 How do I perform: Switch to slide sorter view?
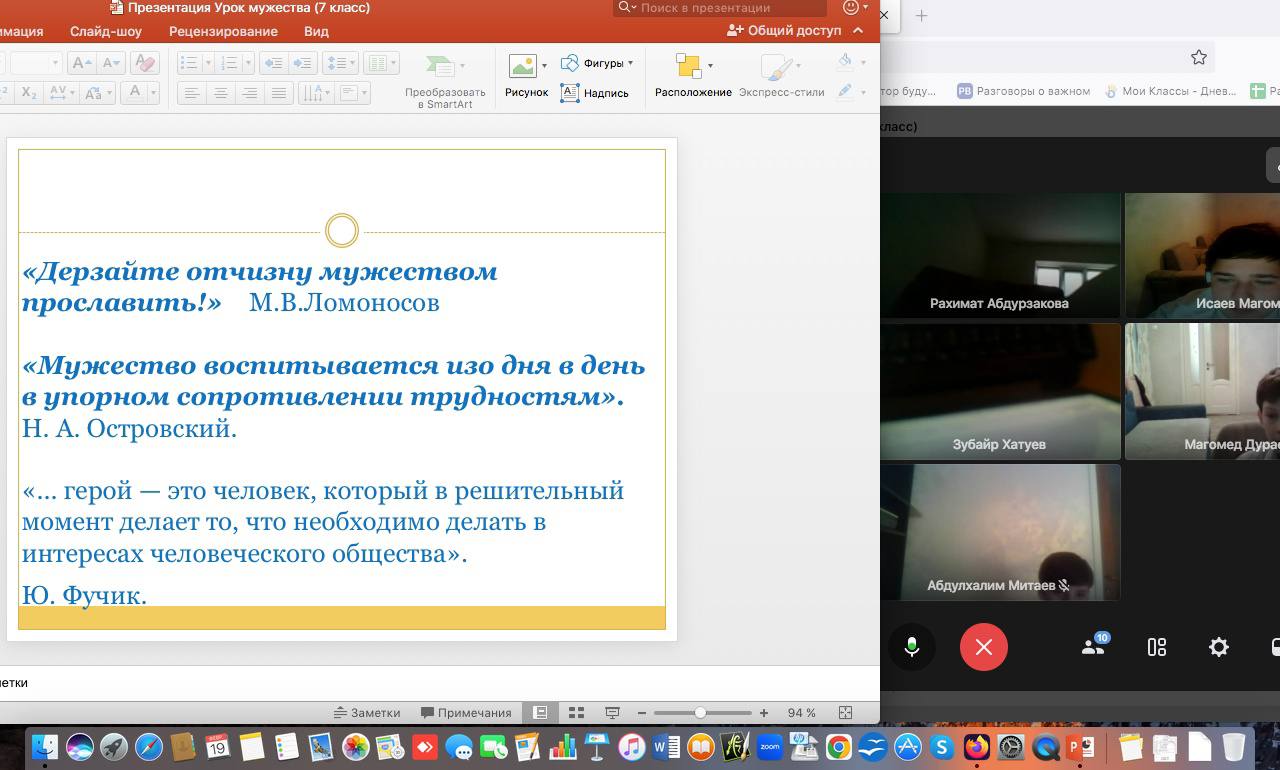[576, 713]
